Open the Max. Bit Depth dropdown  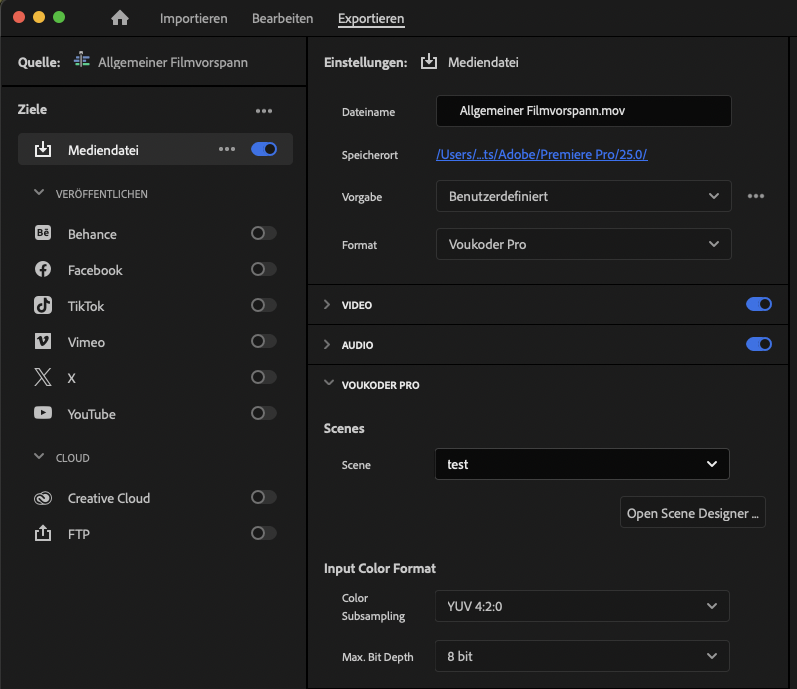click(x=582, y=656)
